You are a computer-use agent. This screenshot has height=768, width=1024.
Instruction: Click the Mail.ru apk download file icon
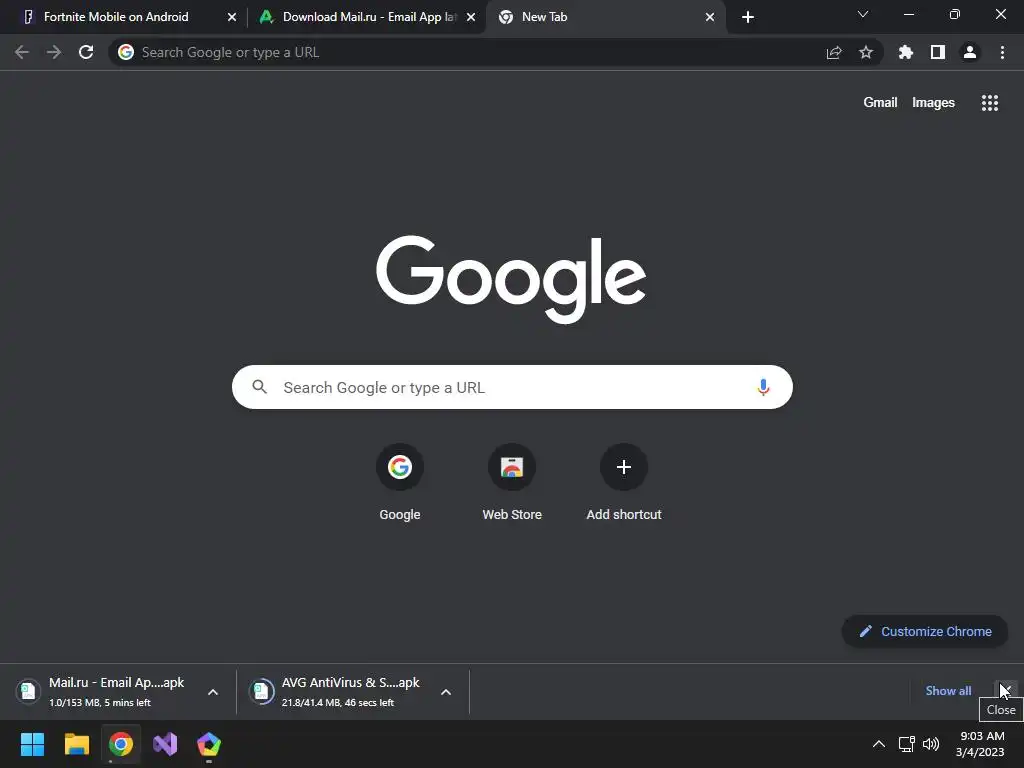(x=27, y=691)
